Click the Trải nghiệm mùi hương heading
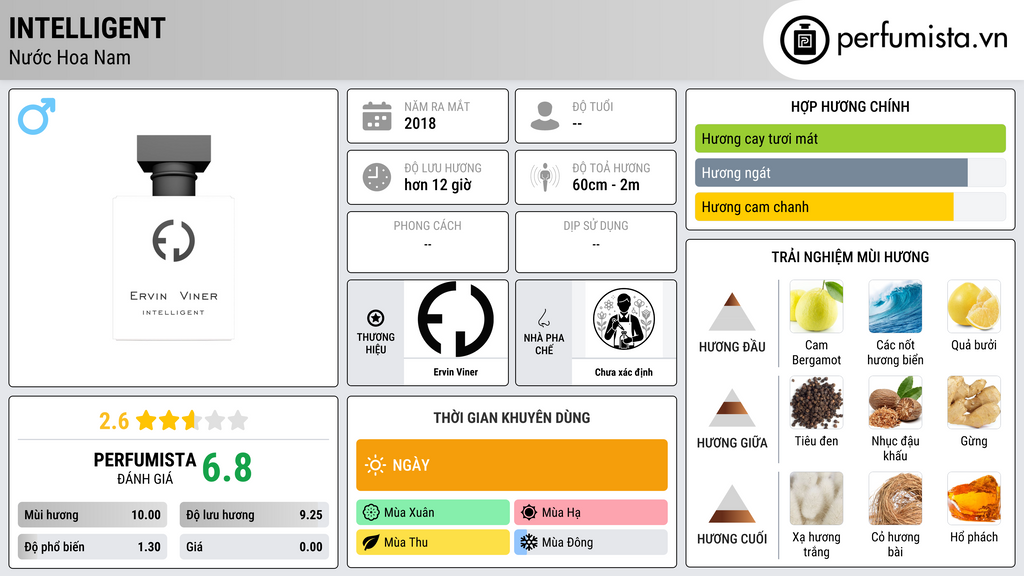This screenshot has height=576, width=1024. click(850, 257)
